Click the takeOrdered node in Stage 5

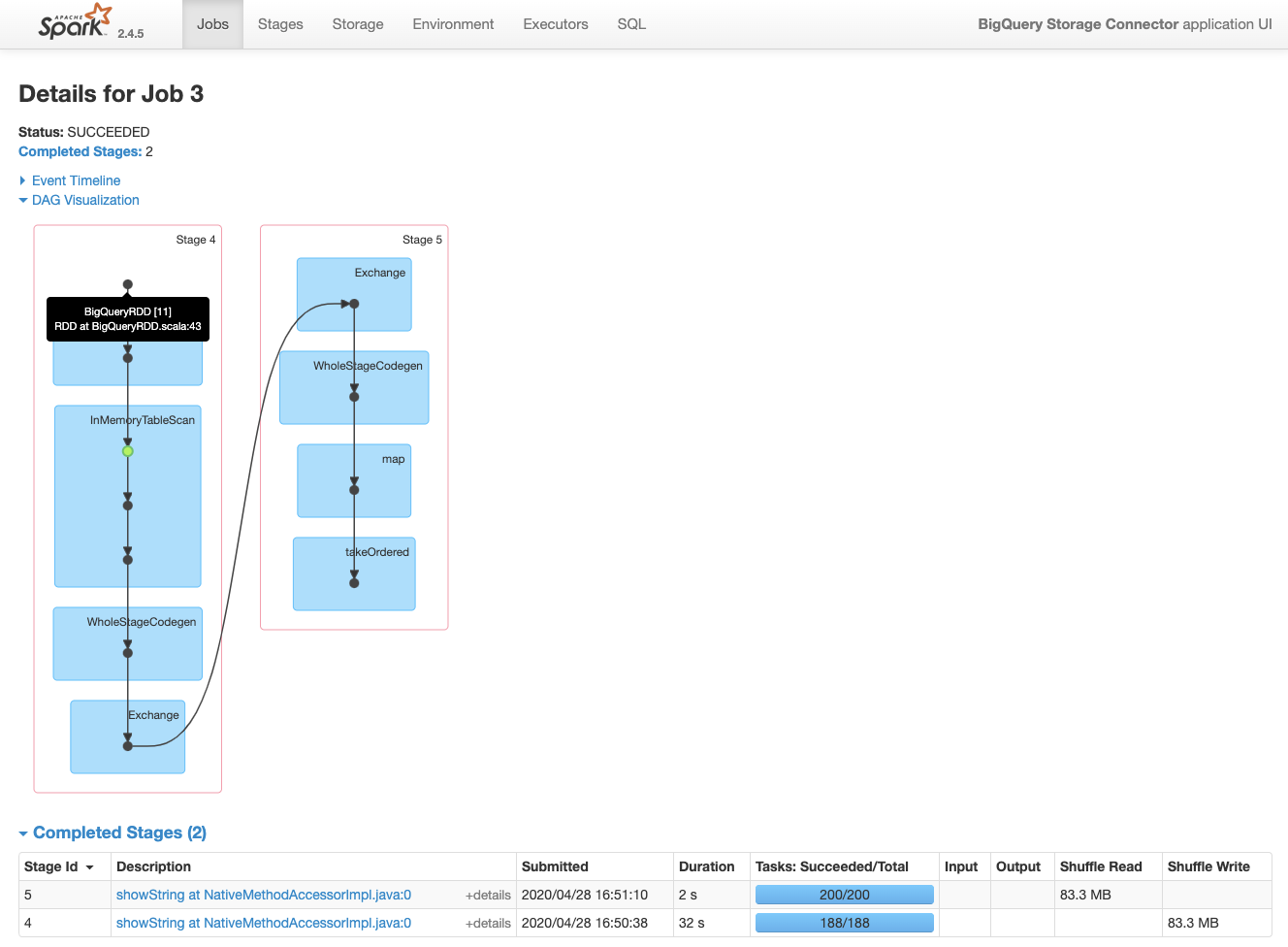(353, 573)
